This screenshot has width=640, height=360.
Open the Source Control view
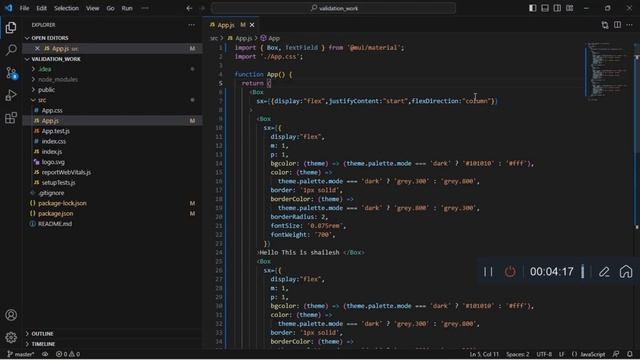click(x=11, y=73)
